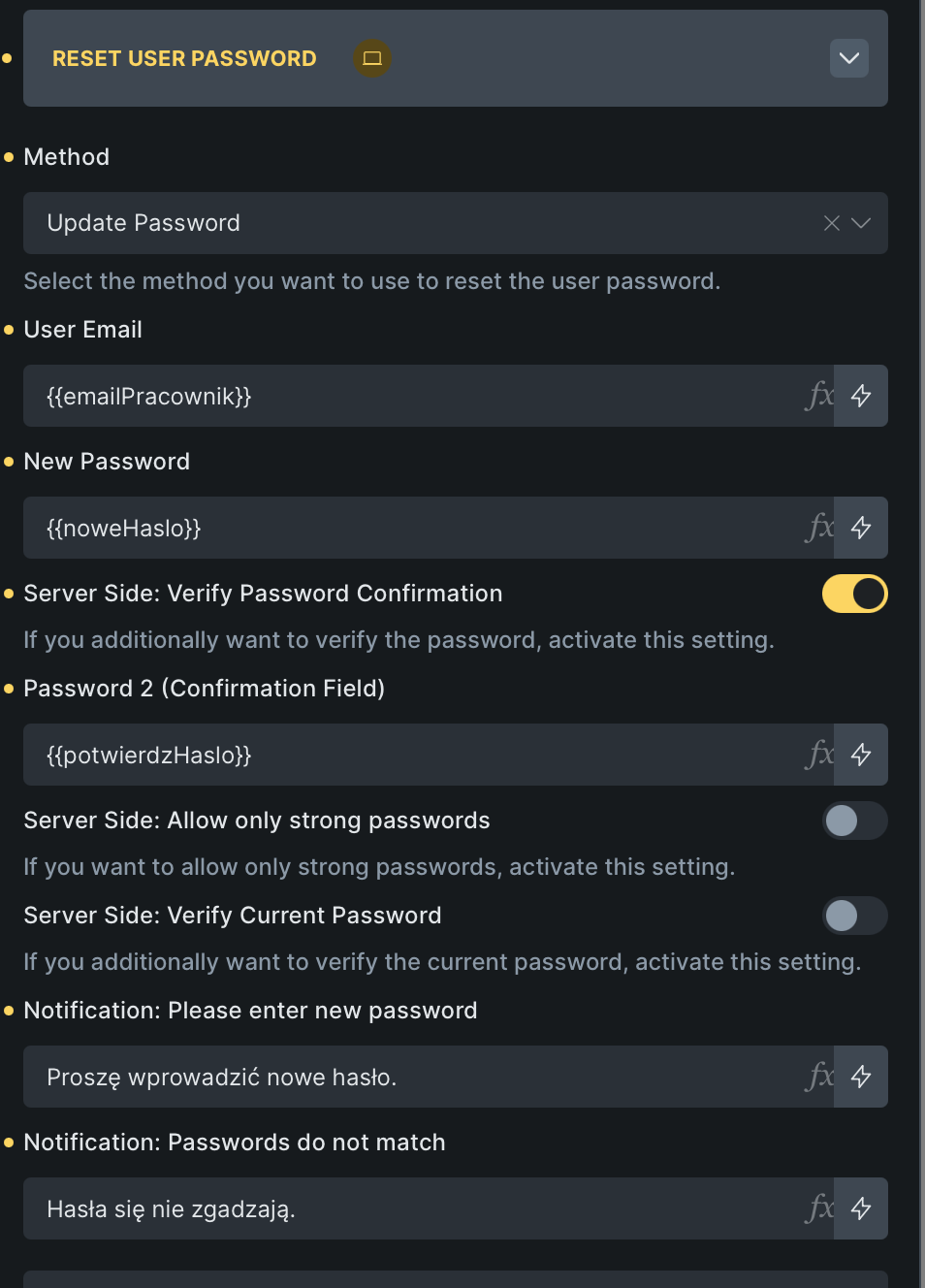Click the lightning icon in Password 2 field
925x1288 pixels.
[861, 755]
